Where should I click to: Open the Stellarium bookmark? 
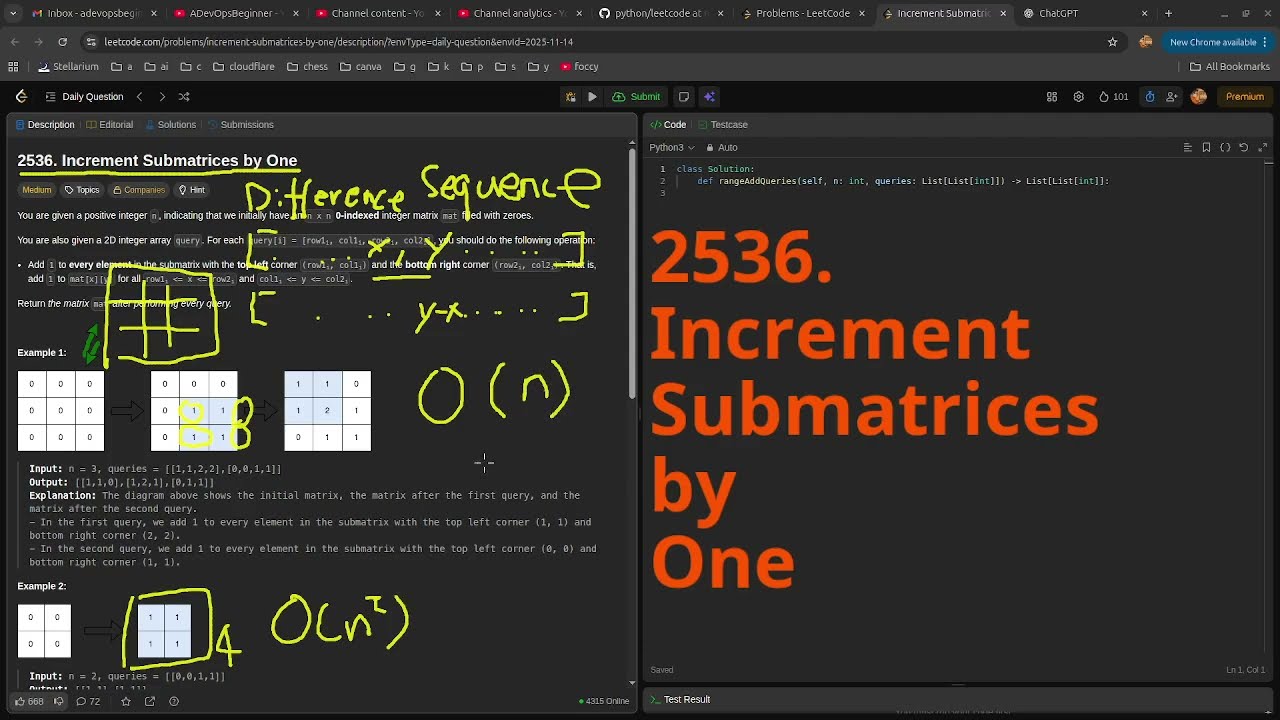click(68, 67)
